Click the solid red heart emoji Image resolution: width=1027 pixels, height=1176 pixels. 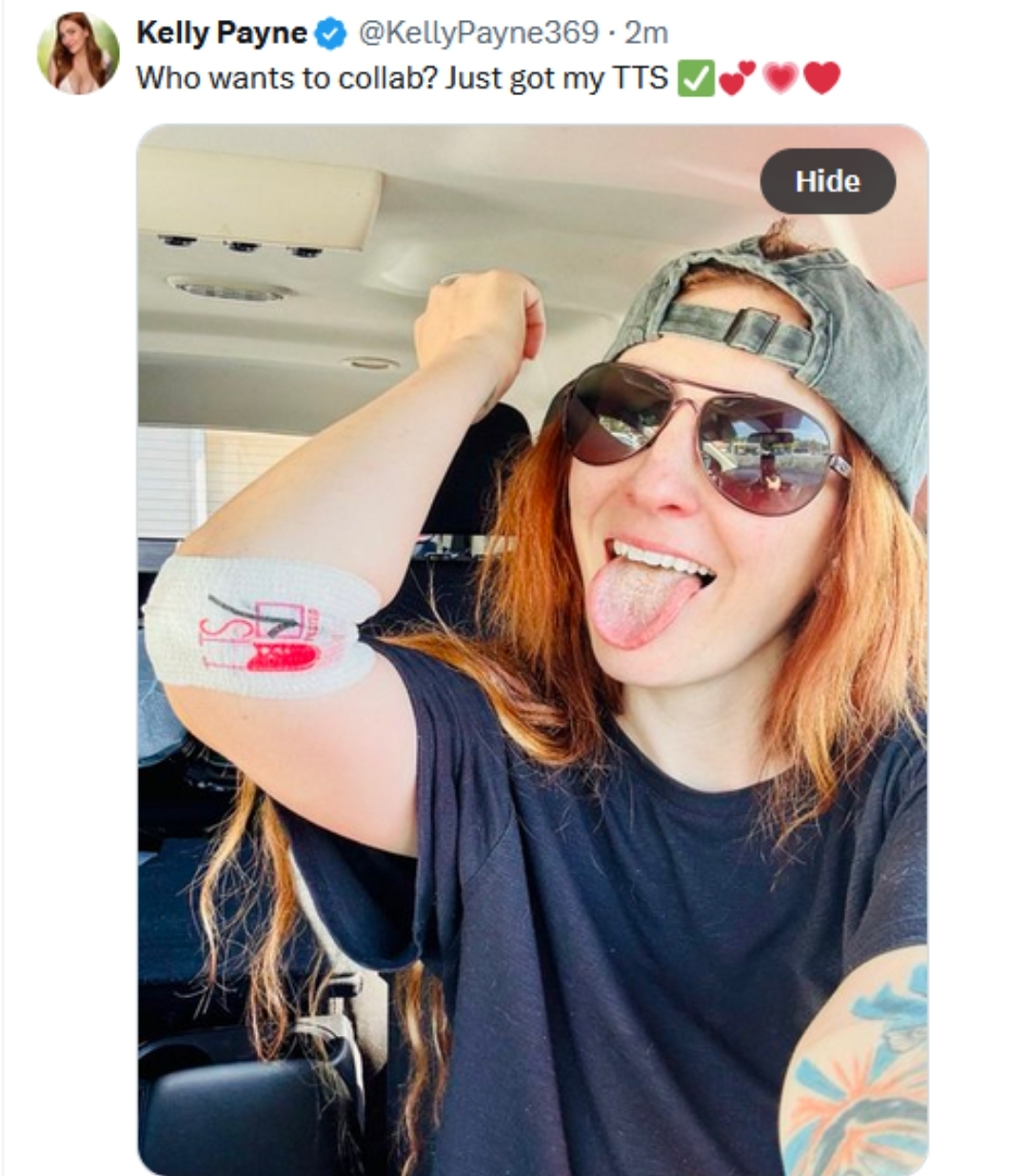[821, 79]
